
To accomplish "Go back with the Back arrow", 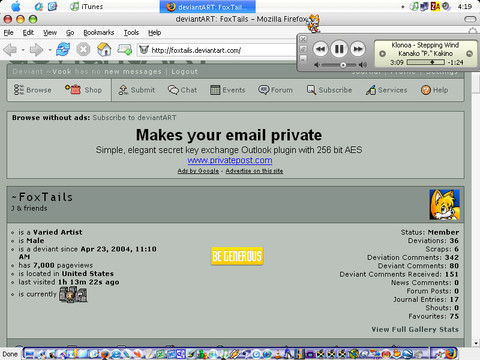I will [x=10, y=50].
